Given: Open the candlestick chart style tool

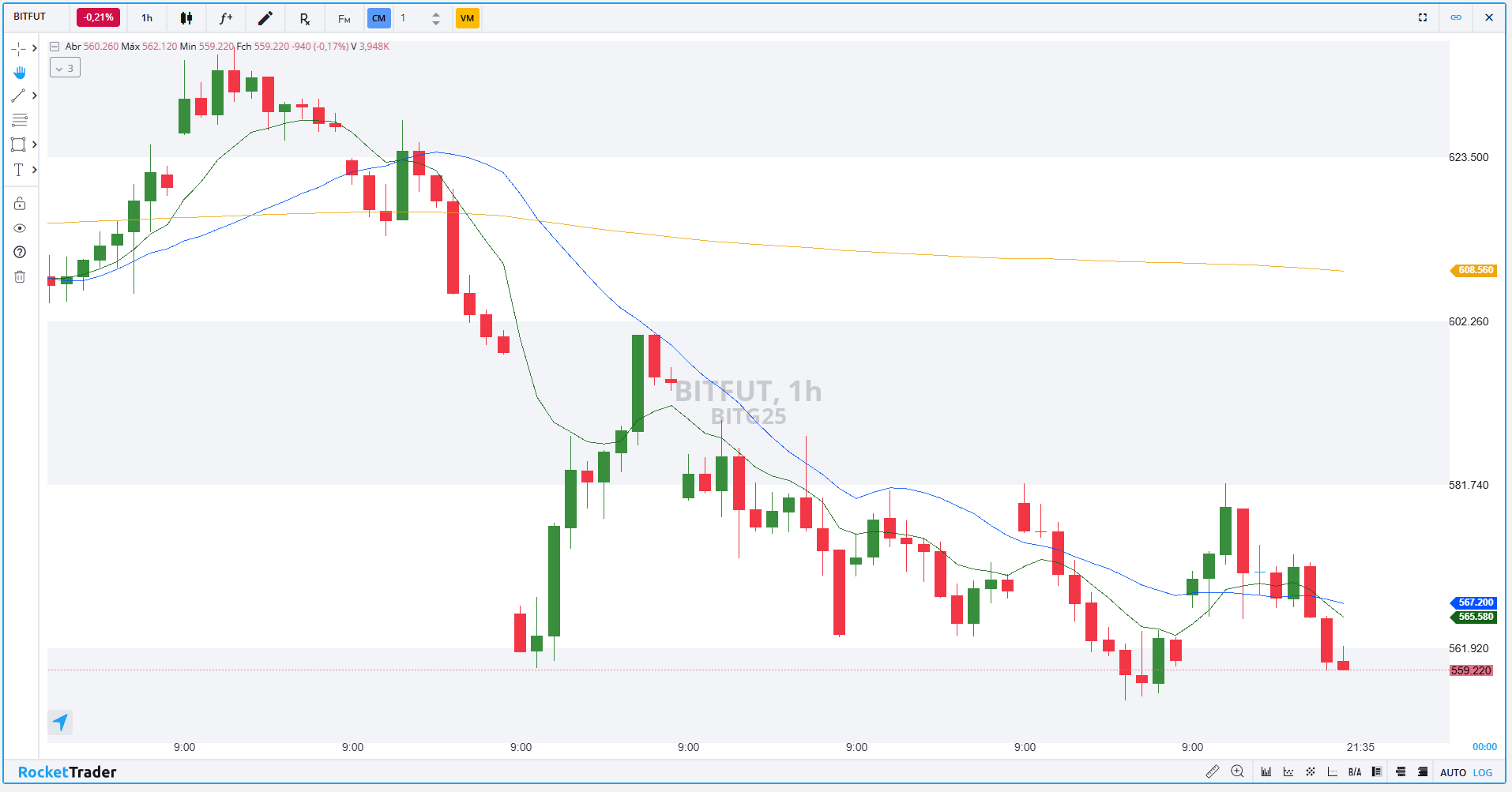Looking at the screenshot, I should click(186, 17).
